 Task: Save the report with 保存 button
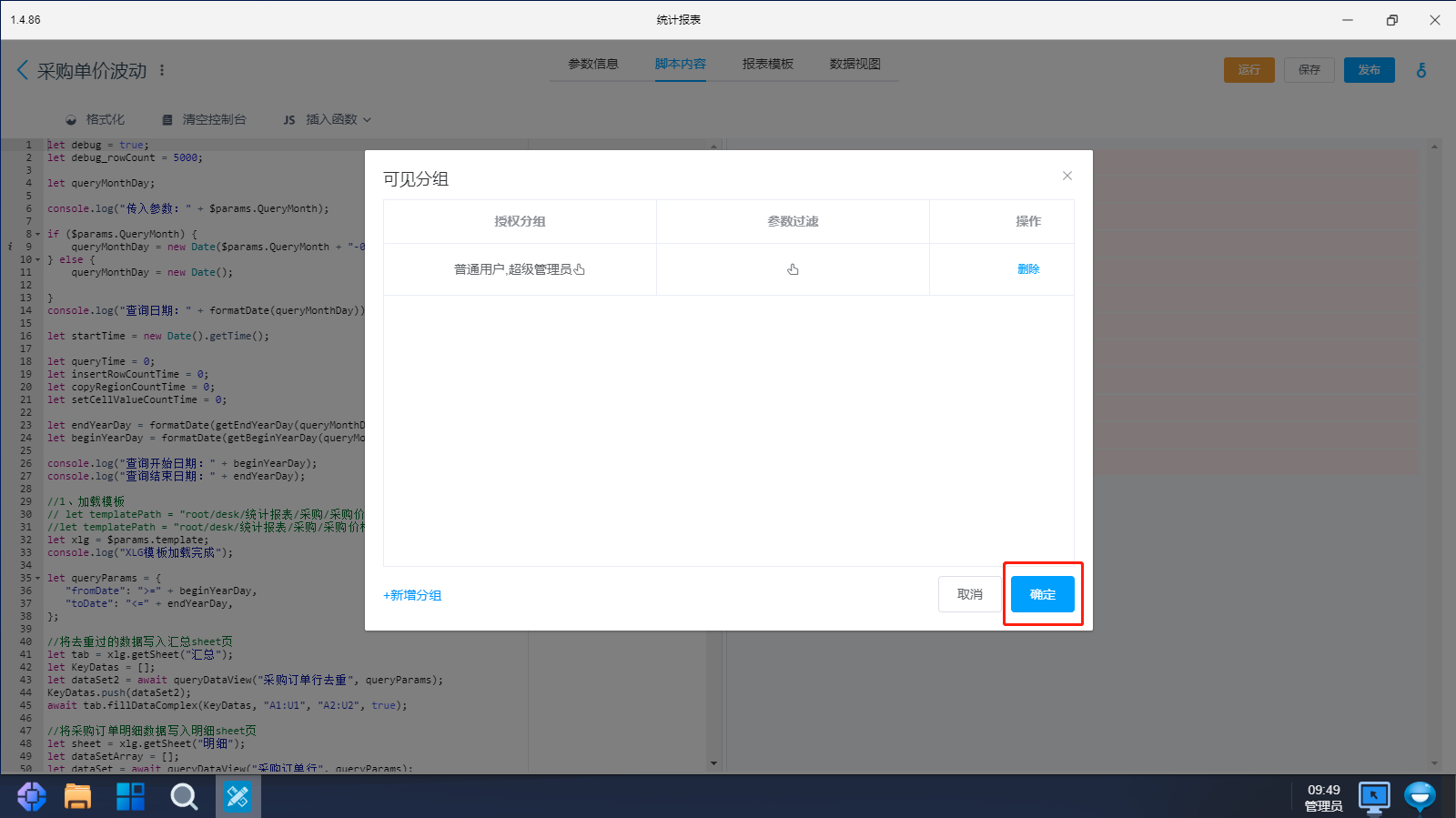coord(1309,70)
